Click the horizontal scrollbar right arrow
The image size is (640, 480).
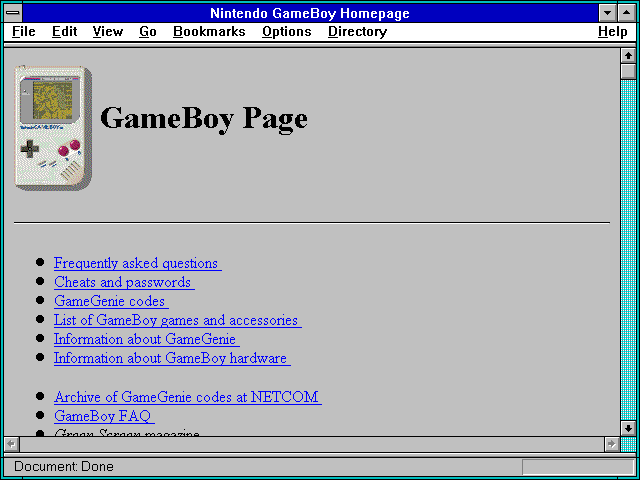point(611,444)
